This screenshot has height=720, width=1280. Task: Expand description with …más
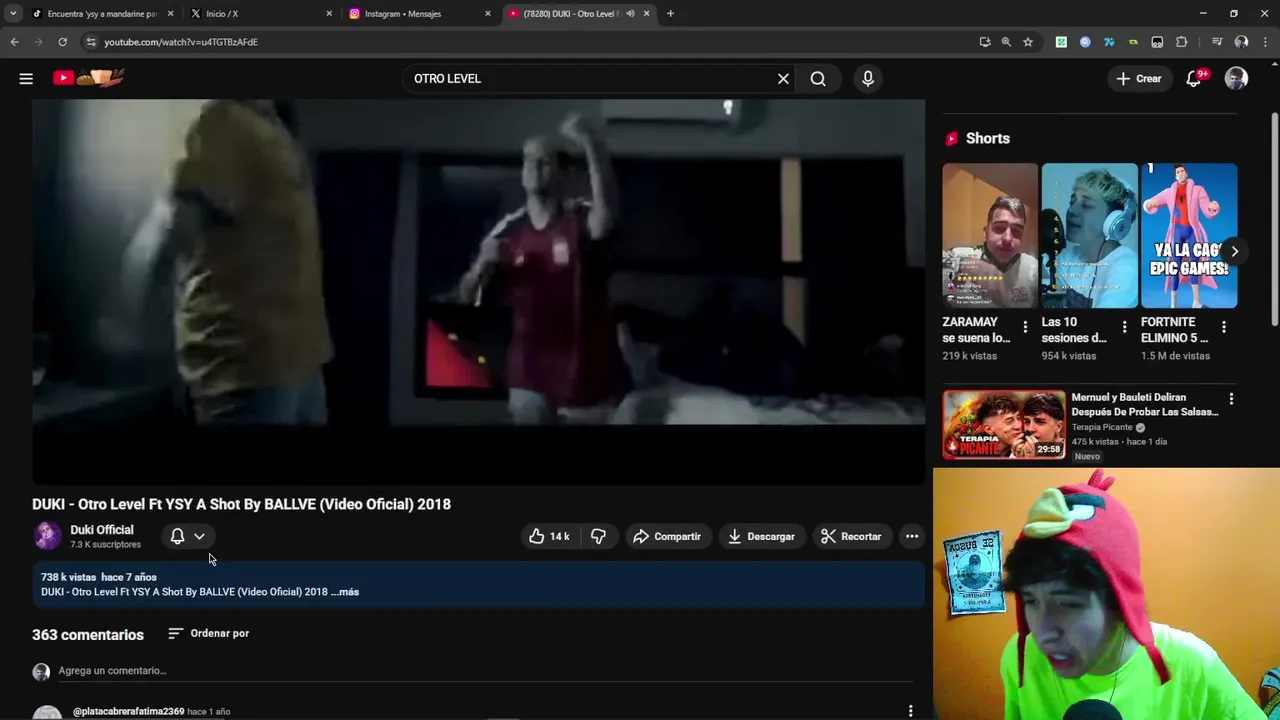pos(346,592)
